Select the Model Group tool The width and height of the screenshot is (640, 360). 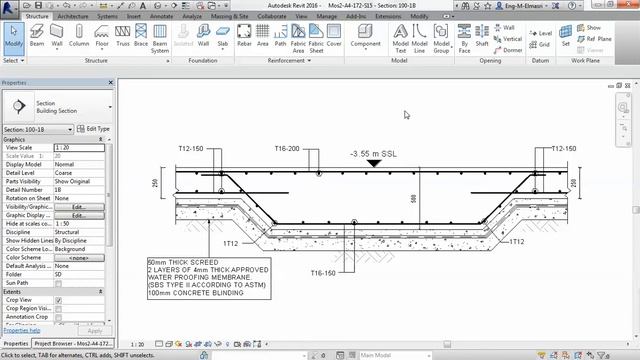point(441,39)
